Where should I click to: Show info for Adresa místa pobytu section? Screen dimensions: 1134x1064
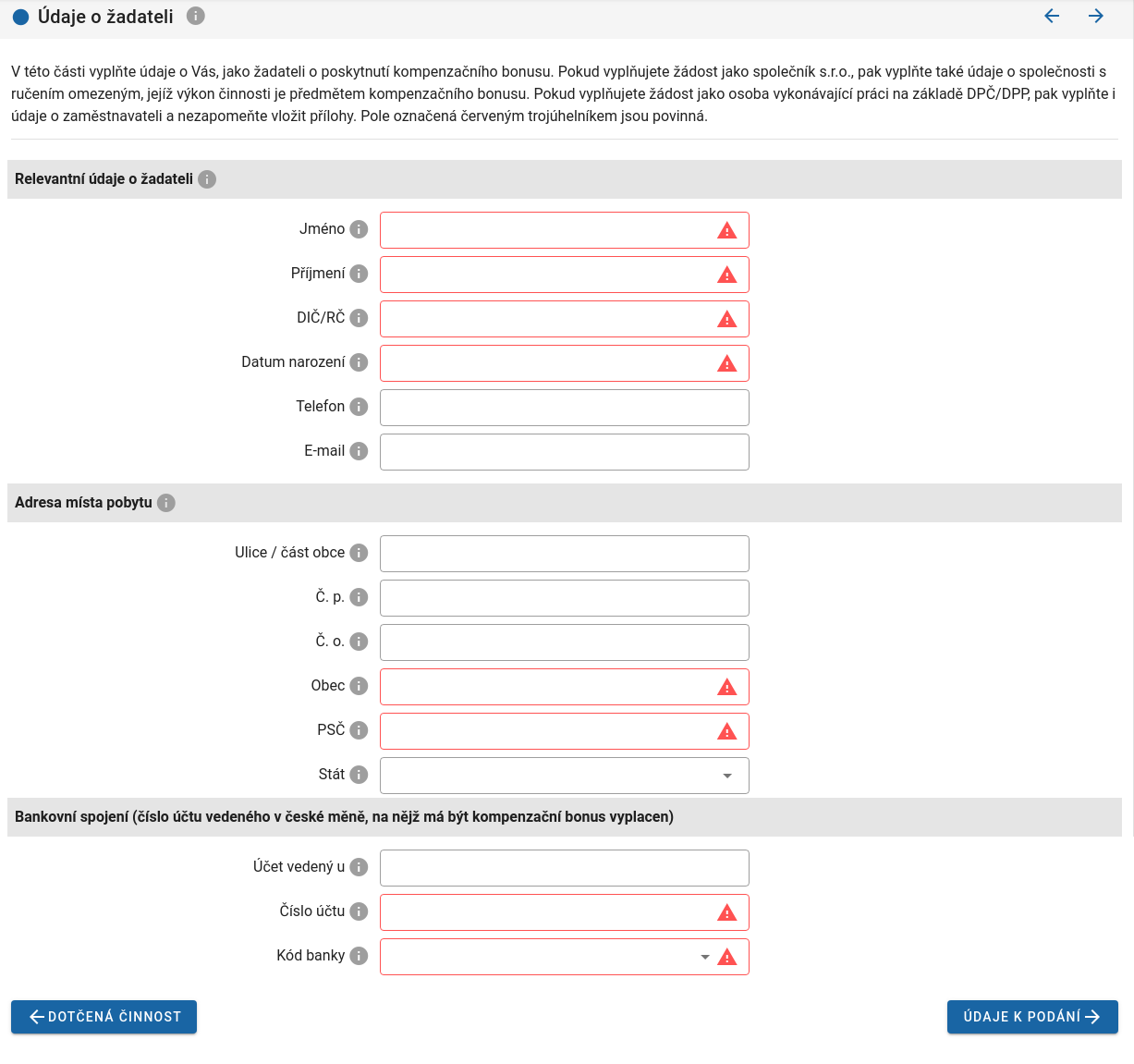[165, 503]
